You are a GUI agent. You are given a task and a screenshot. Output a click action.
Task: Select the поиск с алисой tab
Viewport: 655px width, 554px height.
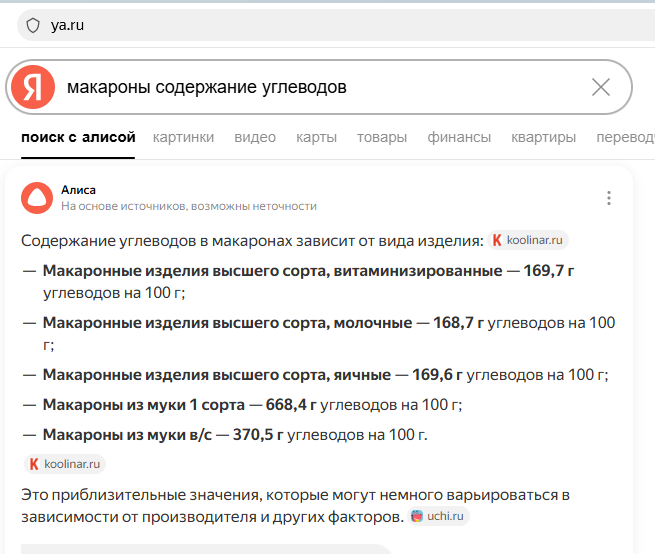click(78, 137)
